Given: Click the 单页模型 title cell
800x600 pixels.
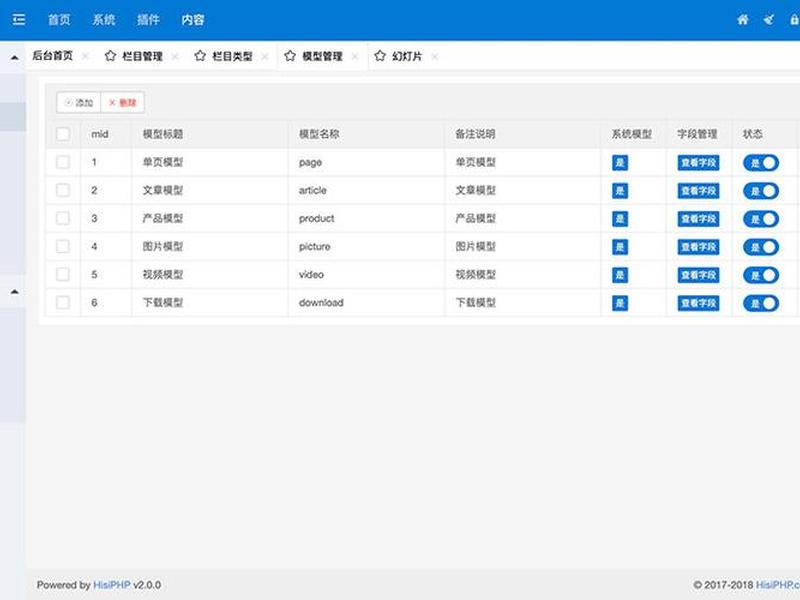Looking at the screenshot, I should (x=163, y=162).
